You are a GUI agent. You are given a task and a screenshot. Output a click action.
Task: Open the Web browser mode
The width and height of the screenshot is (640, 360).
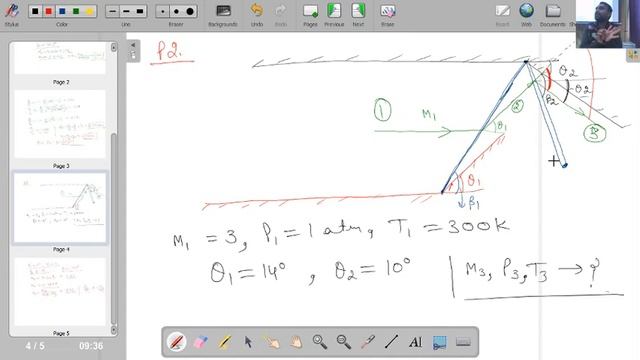pos(527,15)
